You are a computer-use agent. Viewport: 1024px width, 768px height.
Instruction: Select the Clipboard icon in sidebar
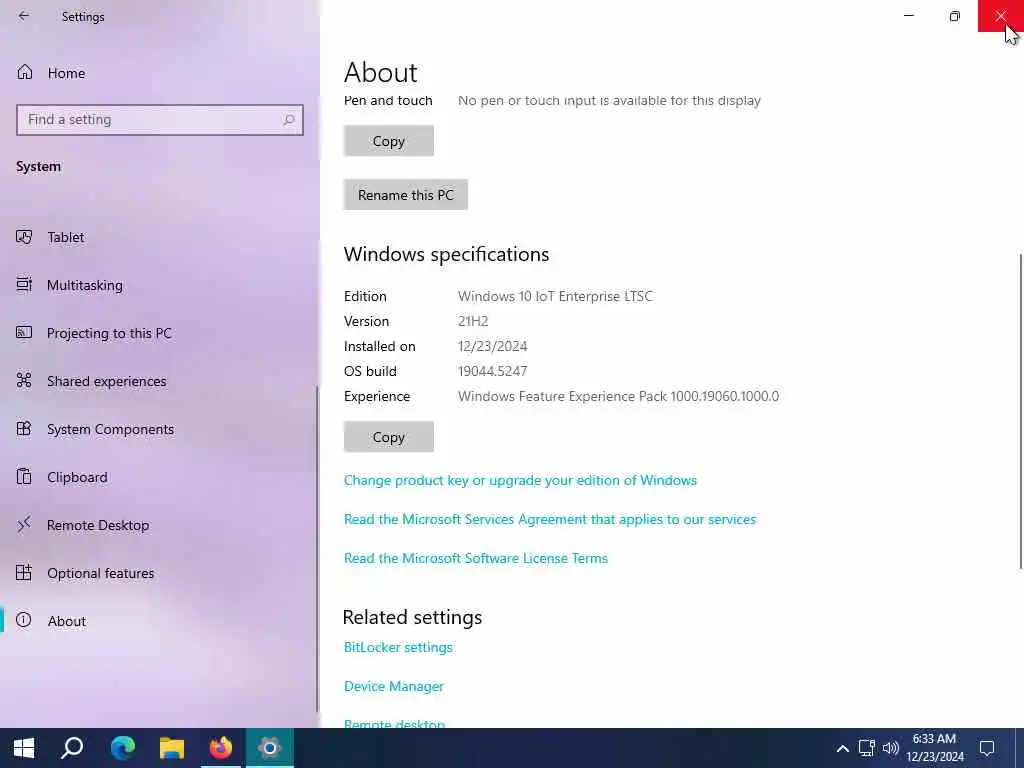(x=24, y=476)
